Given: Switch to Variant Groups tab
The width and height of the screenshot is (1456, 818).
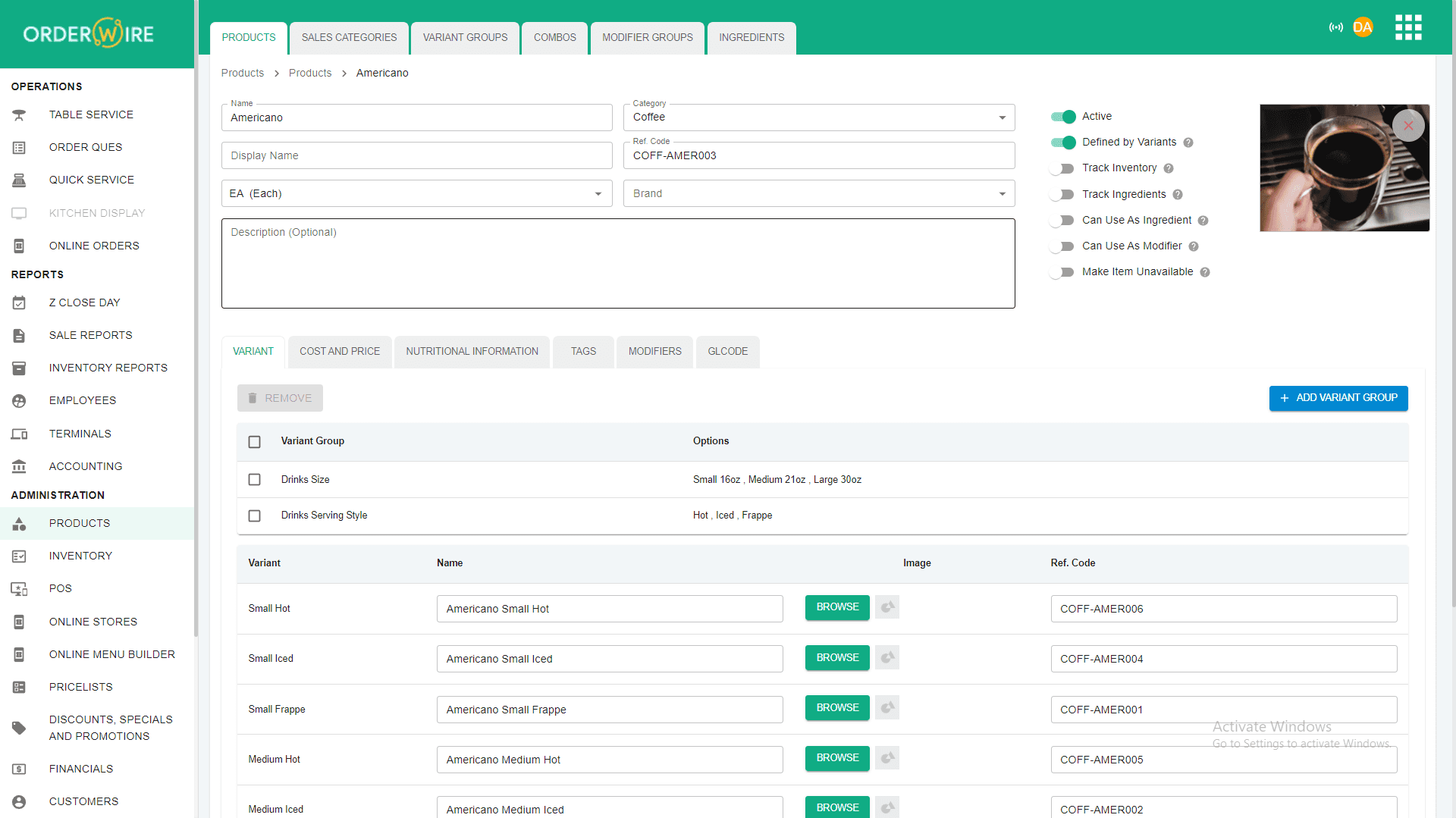Looking at the screenshot, I should pyautogui.click(x=465, y=38).
